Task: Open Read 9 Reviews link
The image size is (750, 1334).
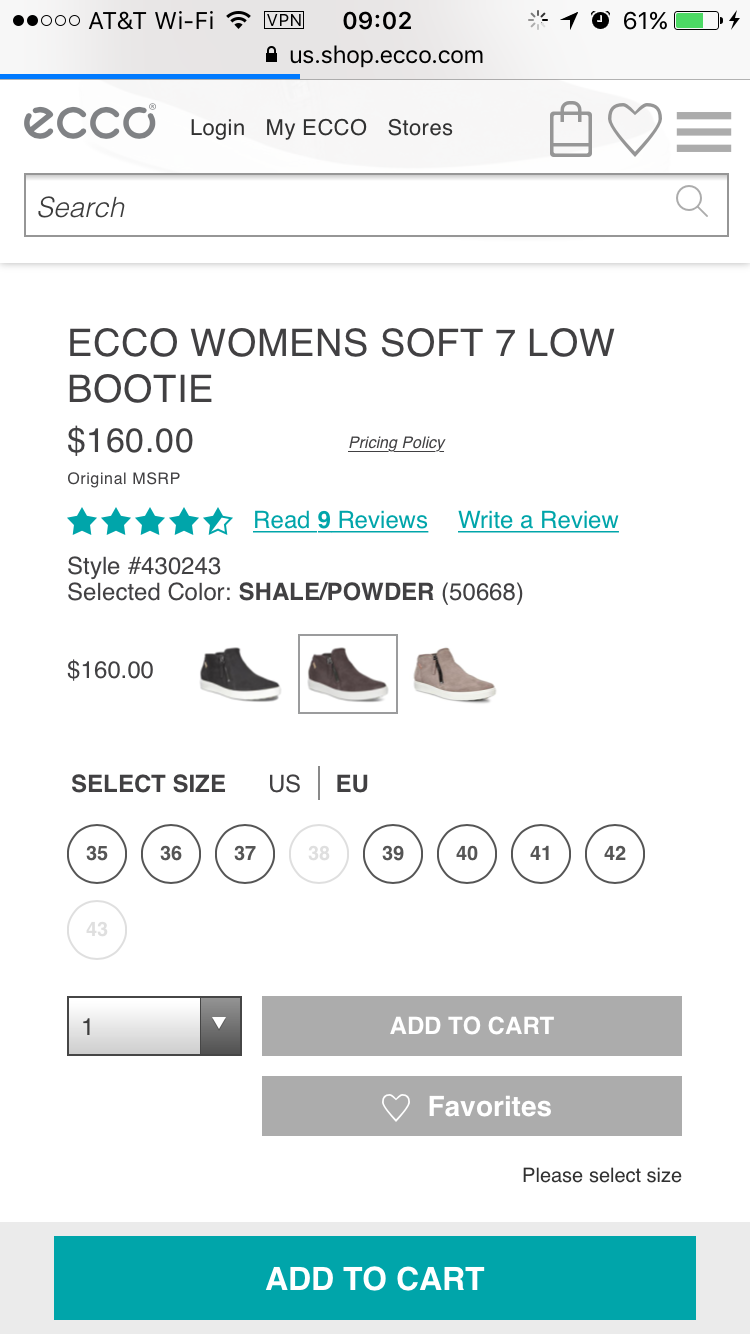Action: (340, 520)
